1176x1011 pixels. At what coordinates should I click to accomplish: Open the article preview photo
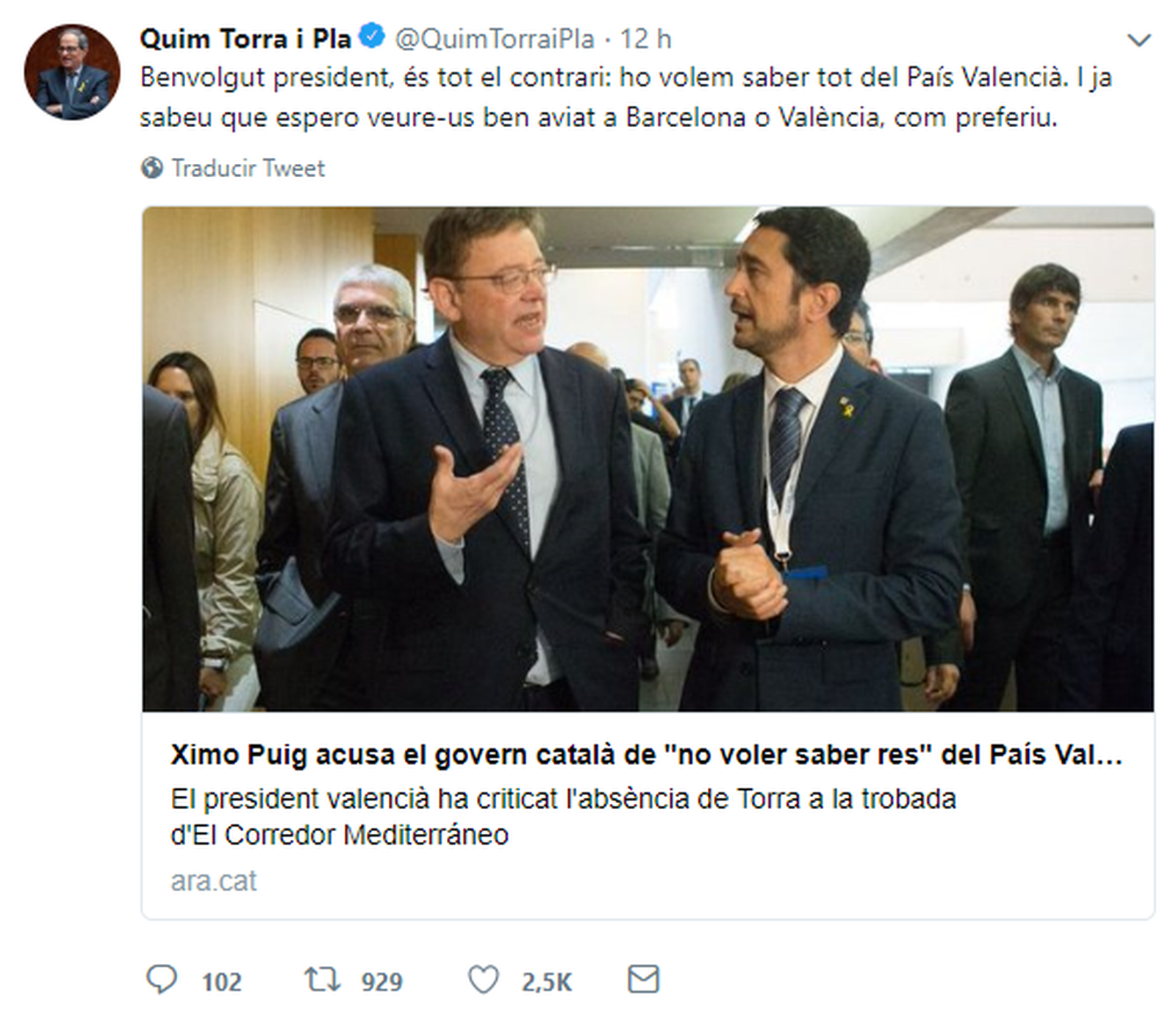click(x=648, y=458)
